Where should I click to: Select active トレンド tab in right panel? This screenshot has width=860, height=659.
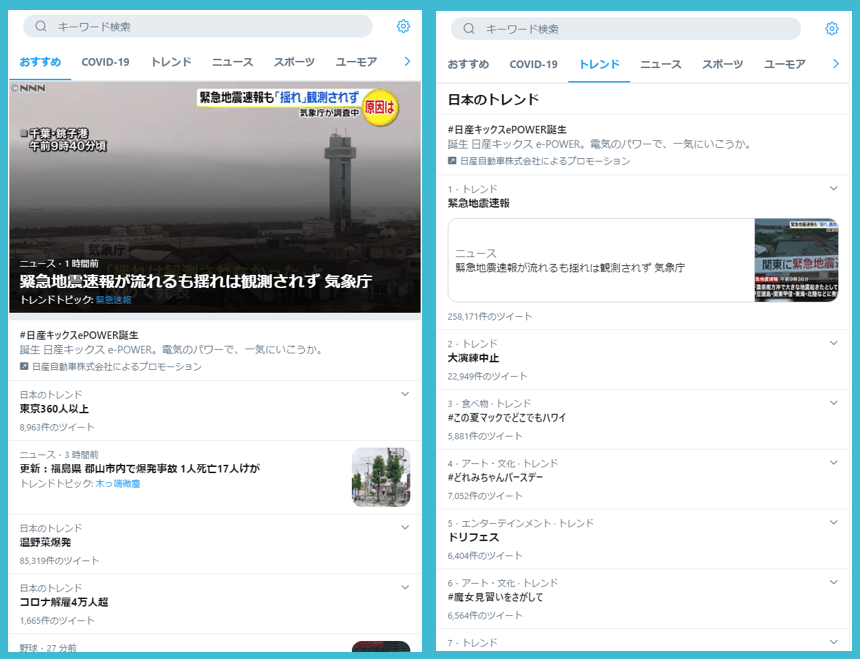click(x=599, y=64)
